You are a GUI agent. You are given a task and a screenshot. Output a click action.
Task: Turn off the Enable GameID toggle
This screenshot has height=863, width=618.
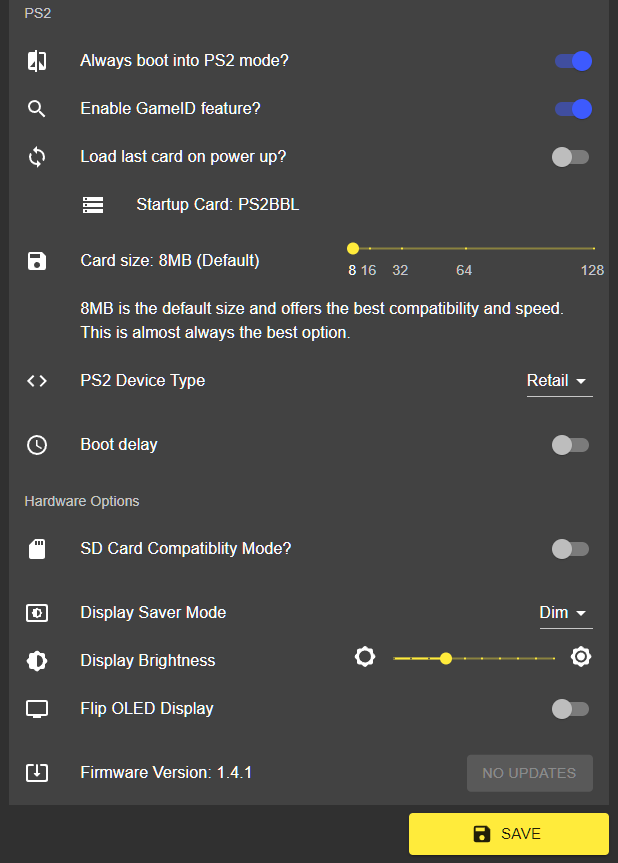(571, 109)
